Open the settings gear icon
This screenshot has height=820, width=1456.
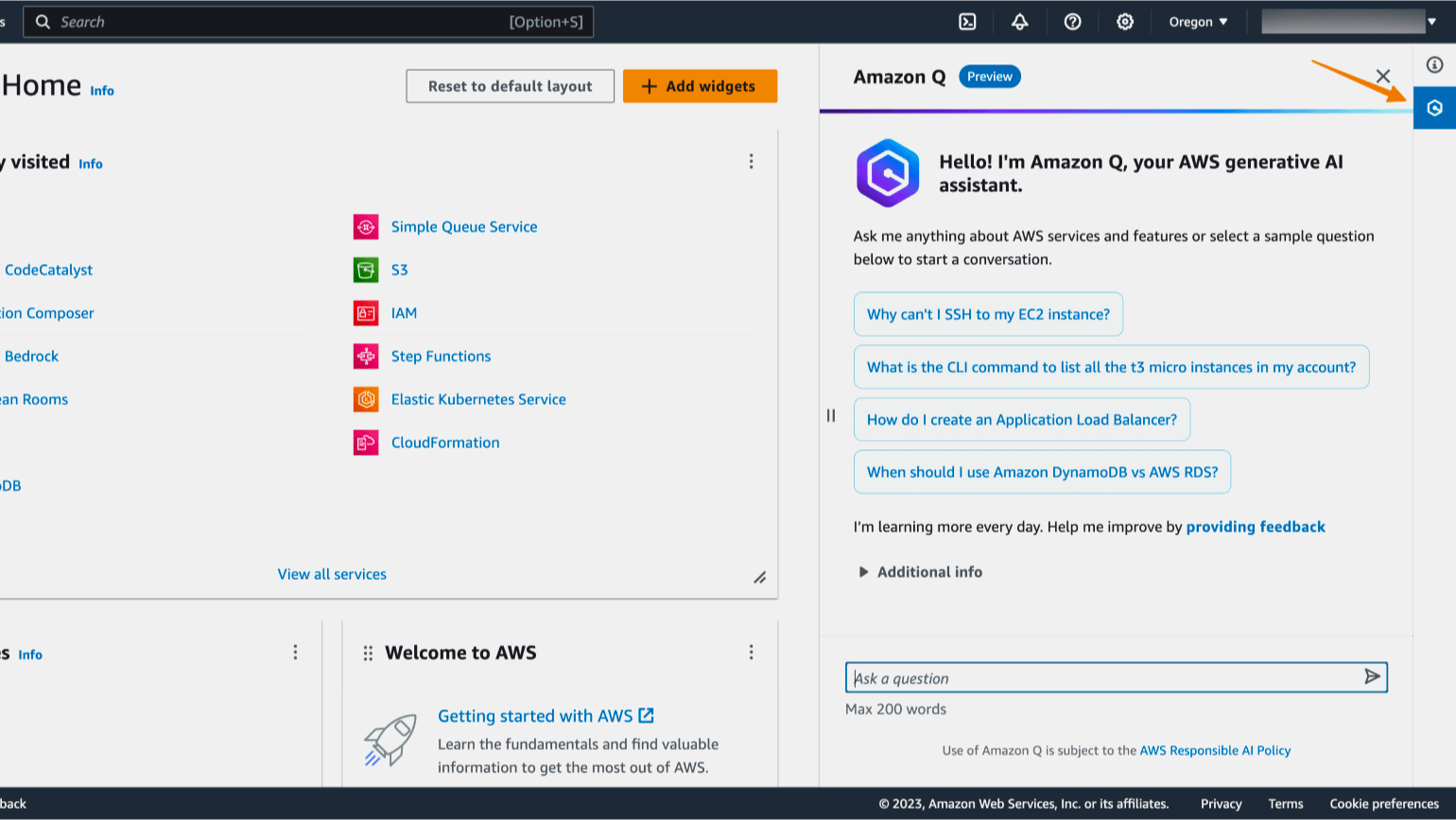click(1124, 22)
